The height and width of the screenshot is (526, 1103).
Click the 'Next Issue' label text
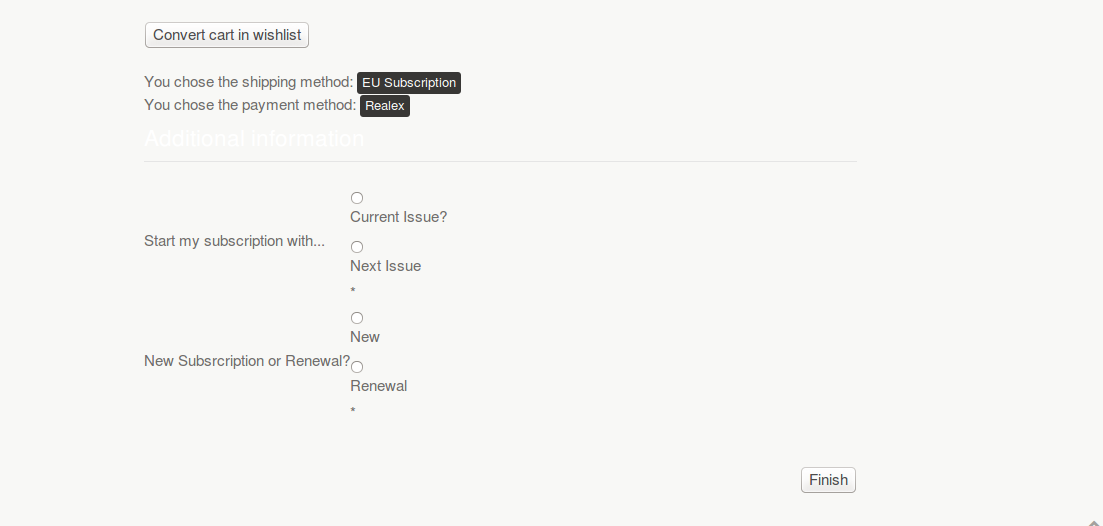385,266
